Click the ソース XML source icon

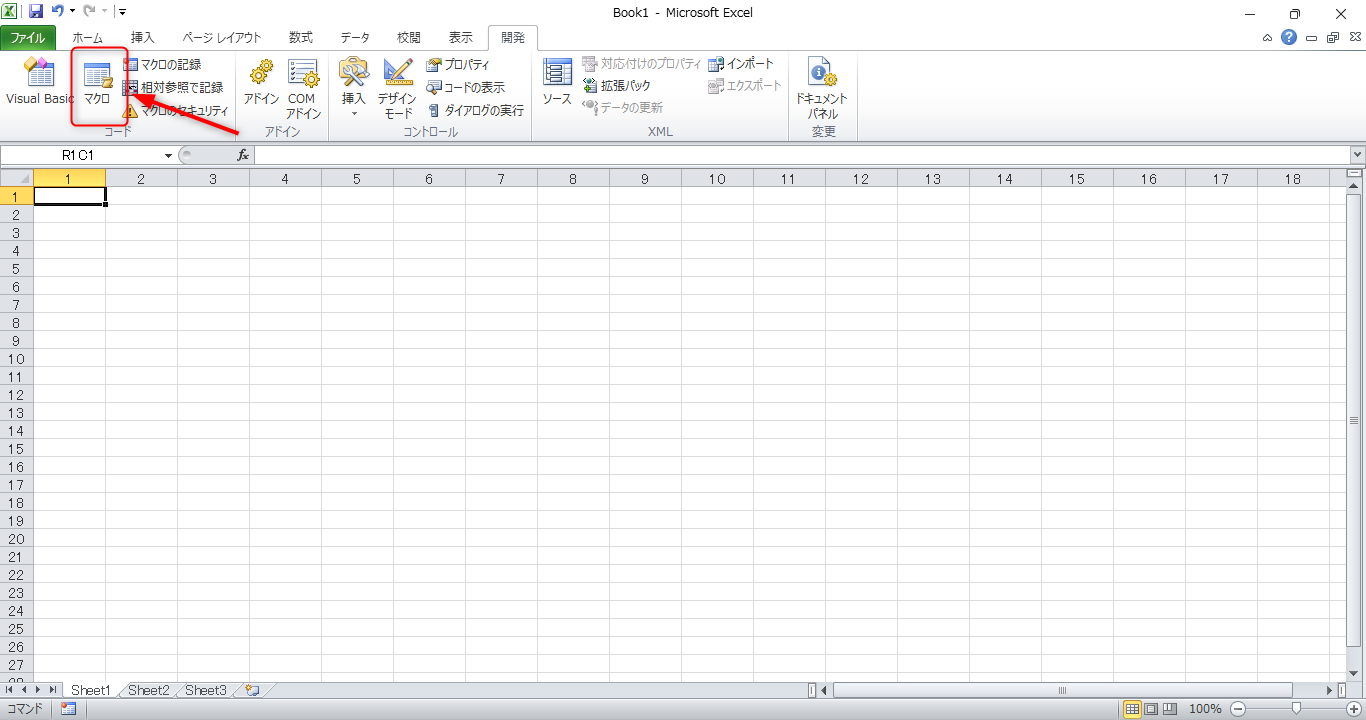(557, 82)
